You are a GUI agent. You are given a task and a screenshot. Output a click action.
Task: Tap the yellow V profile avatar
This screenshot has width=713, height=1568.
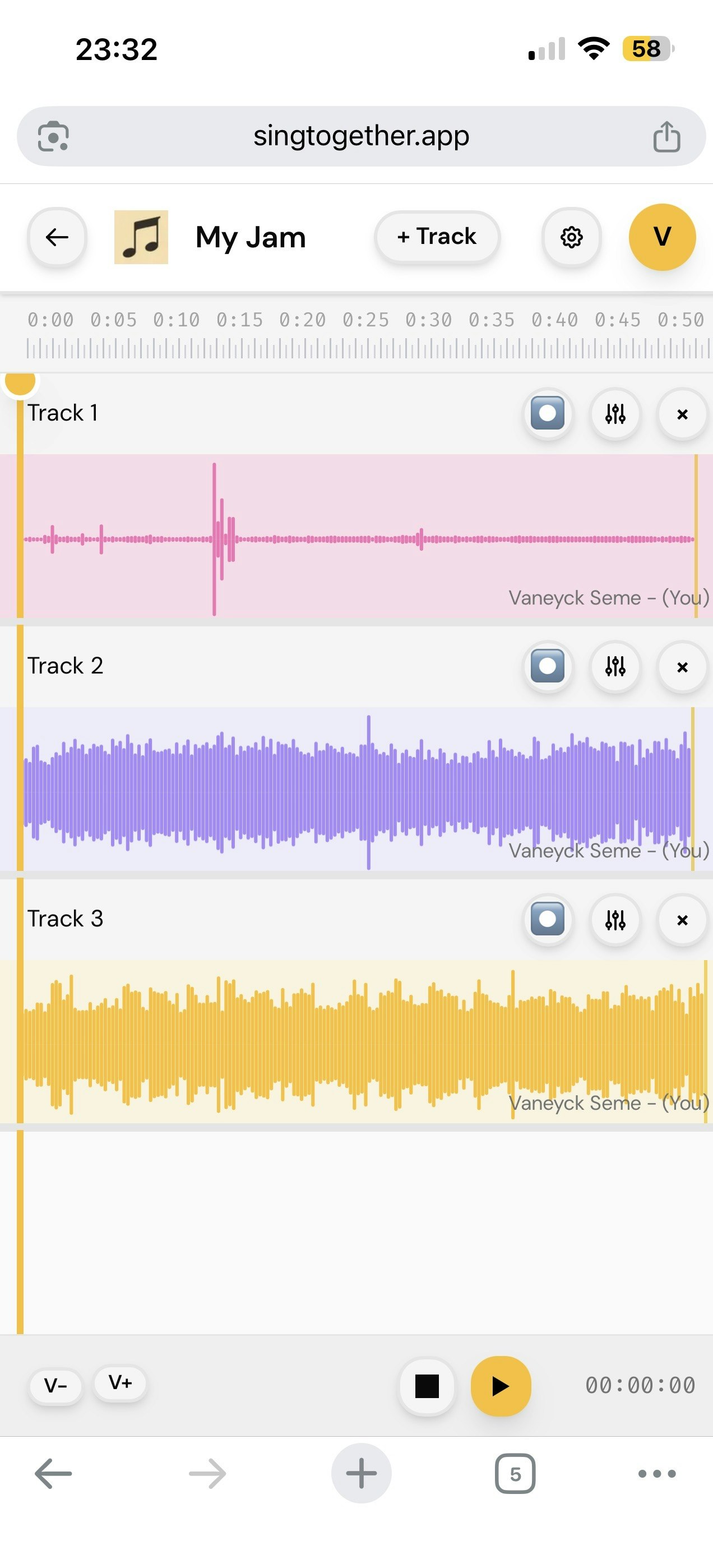pos(663,237)
